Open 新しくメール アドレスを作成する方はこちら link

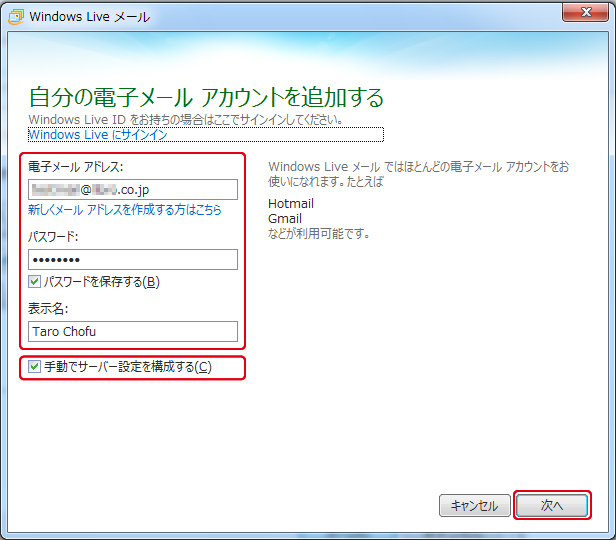[125, 210]
